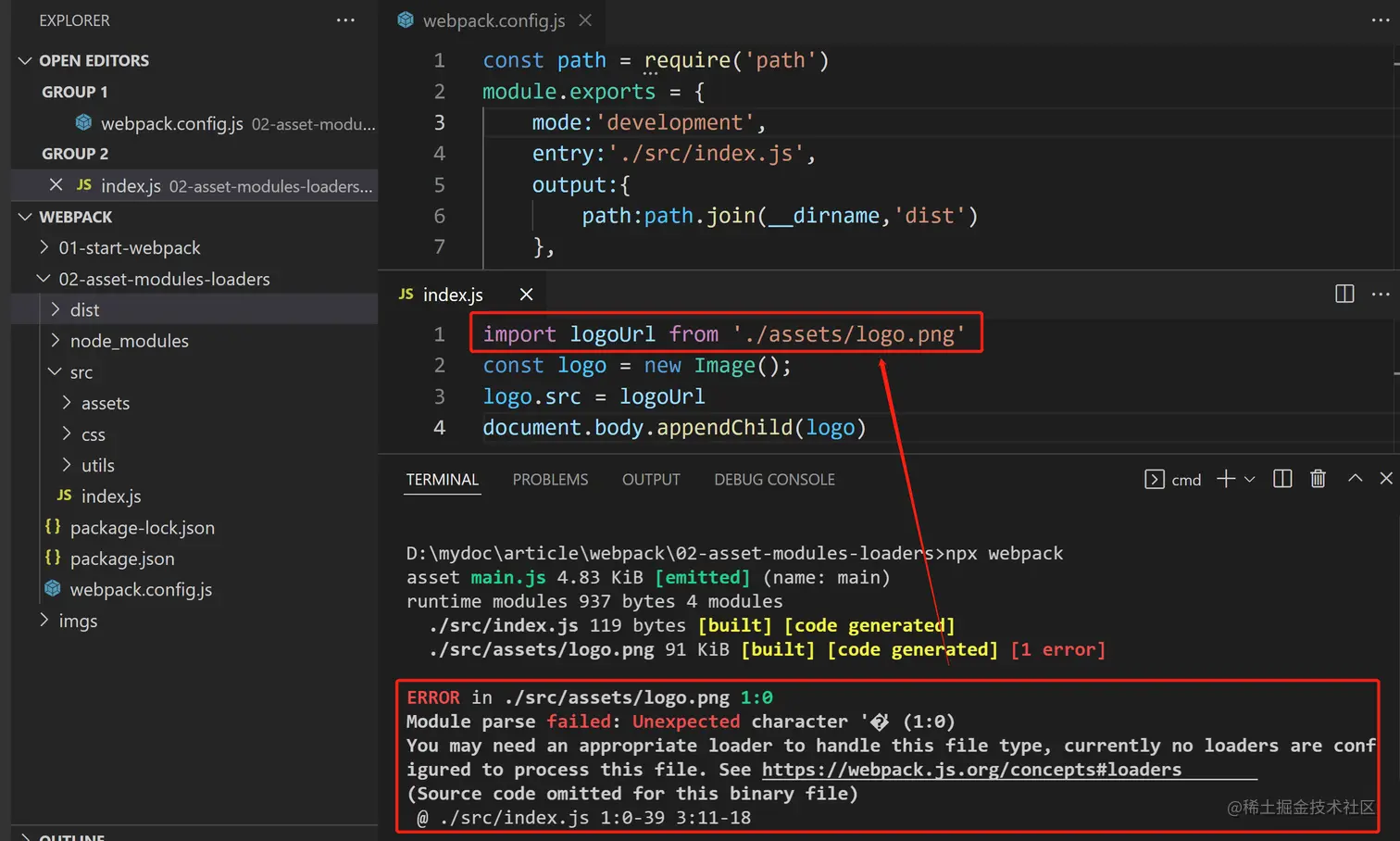
Task: Click the 'ERROR in ./src/assets/logo.png' terminal line
Action: click(590, 697)
